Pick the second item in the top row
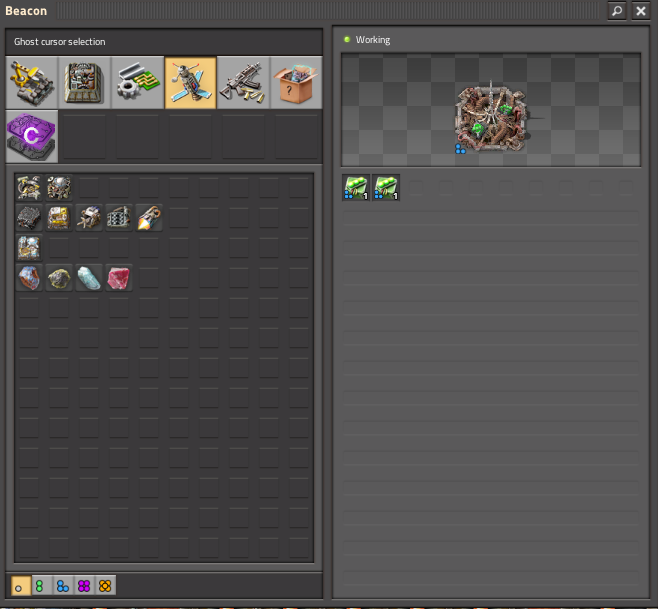This screenshot has width=658, height=609. point(59,188)
